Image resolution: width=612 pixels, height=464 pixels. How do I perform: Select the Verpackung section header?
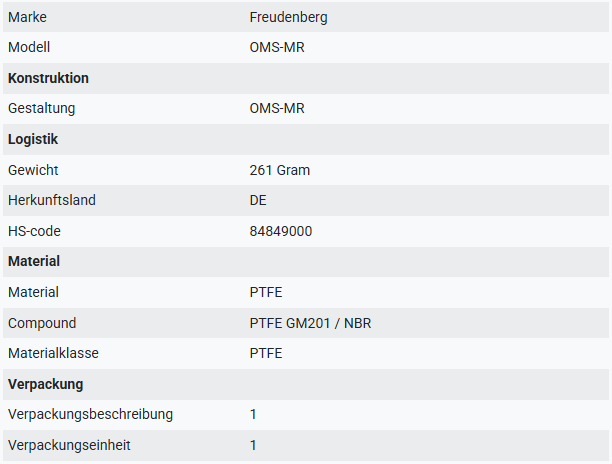click(x=46, y=384)
